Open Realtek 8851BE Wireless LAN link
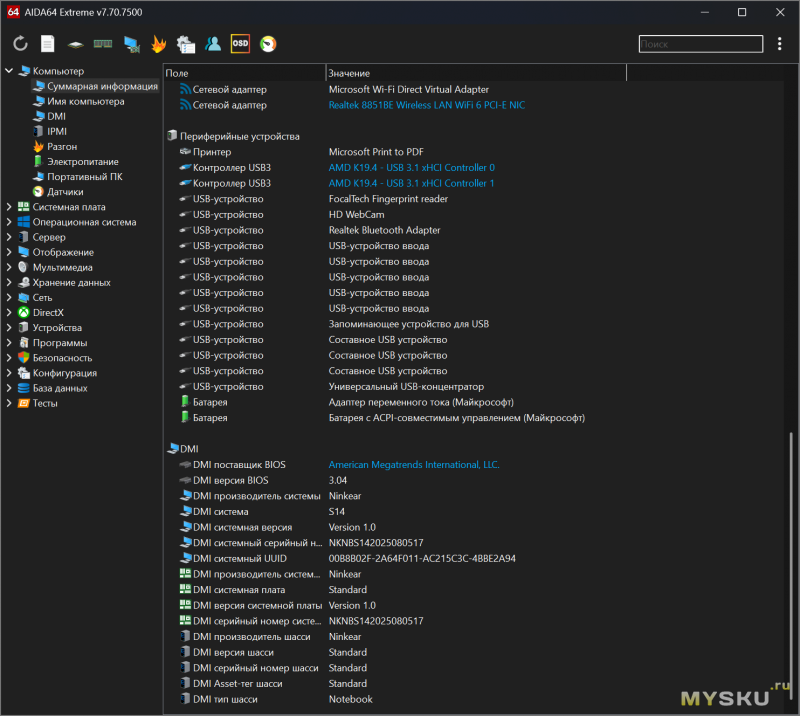This screenshot has height=716, width=800. (x=427, y=105)
